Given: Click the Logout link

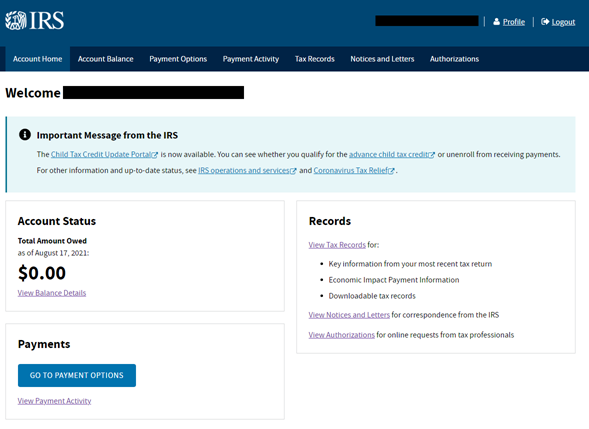Looking at the screenshot, I should pyautogui.click(x=563, y=22).
